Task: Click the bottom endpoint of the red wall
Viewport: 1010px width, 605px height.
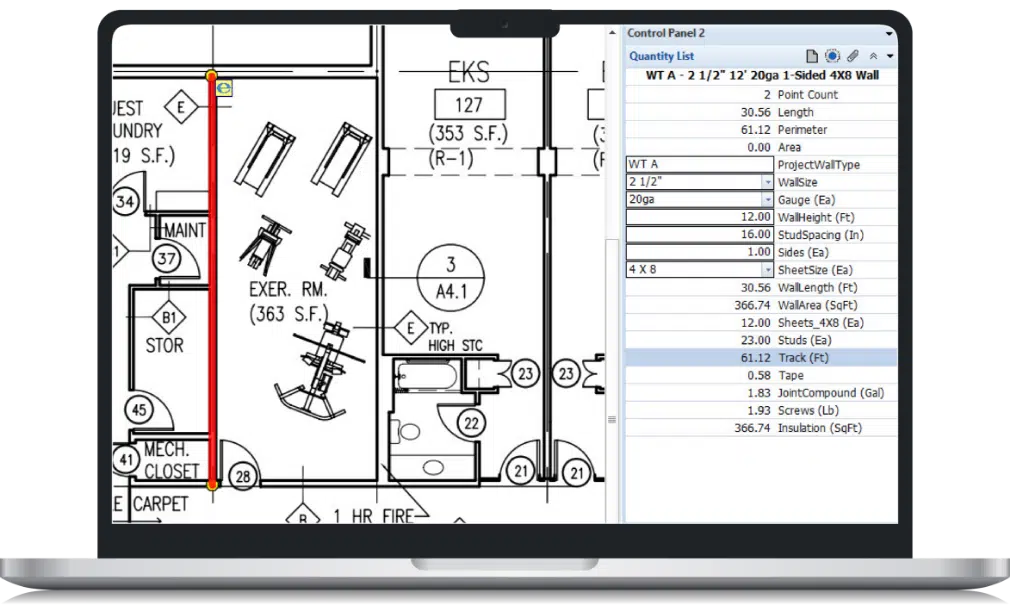Action: [212, 485]
